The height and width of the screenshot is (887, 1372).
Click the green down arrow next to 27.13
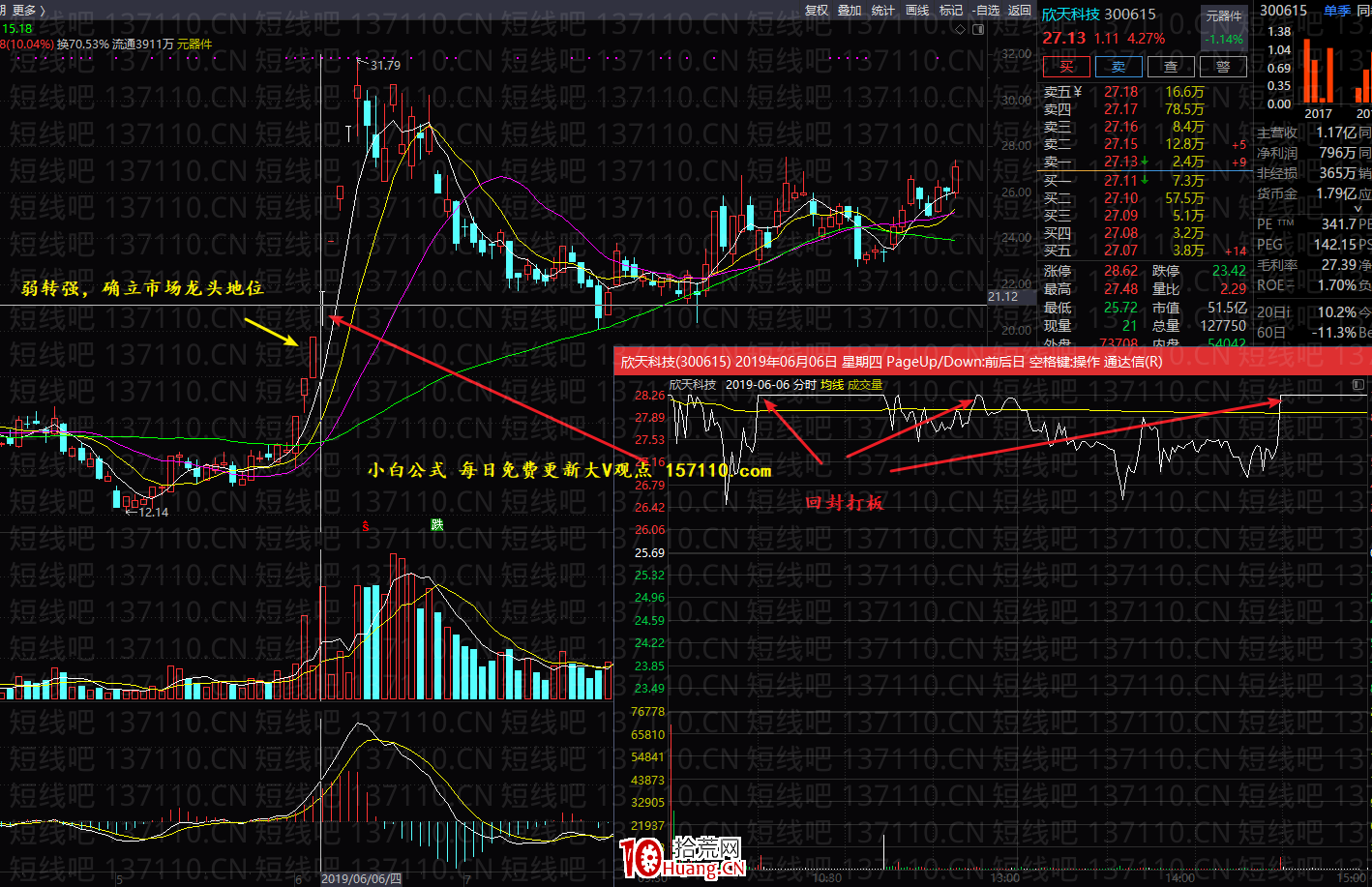(1145, 162)
